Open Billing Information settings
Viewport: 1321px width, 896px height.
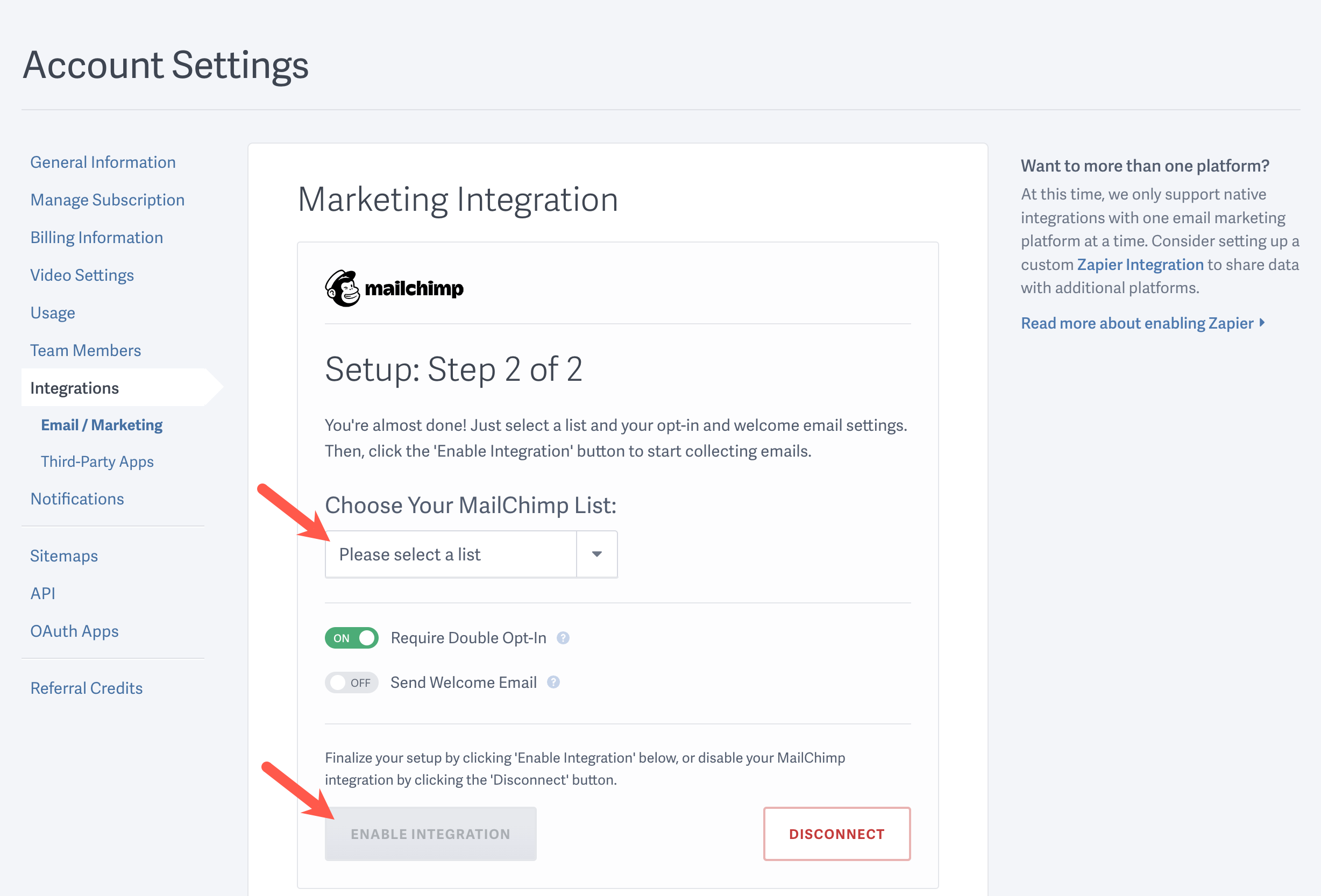click(x=97, y=237)
